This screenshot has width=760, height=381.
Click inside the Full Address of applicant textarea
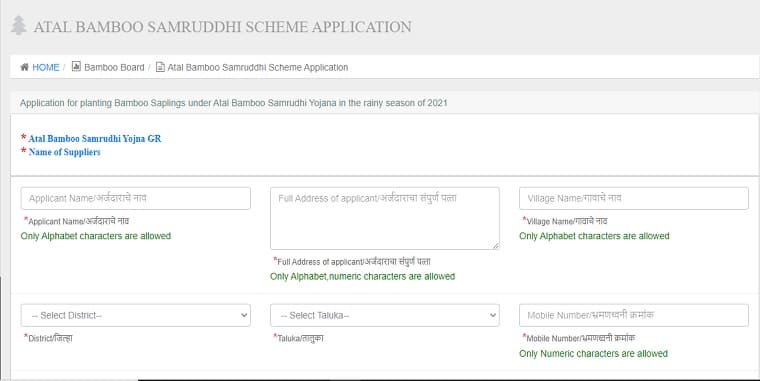pyautogui.click(x=384, y=219)
